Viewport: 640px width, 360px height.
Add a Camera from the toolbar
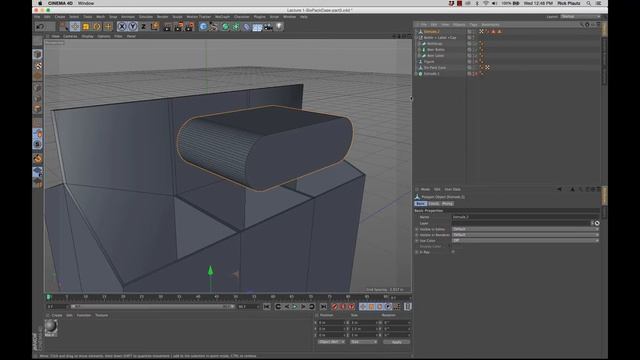[x=268, y=27]
